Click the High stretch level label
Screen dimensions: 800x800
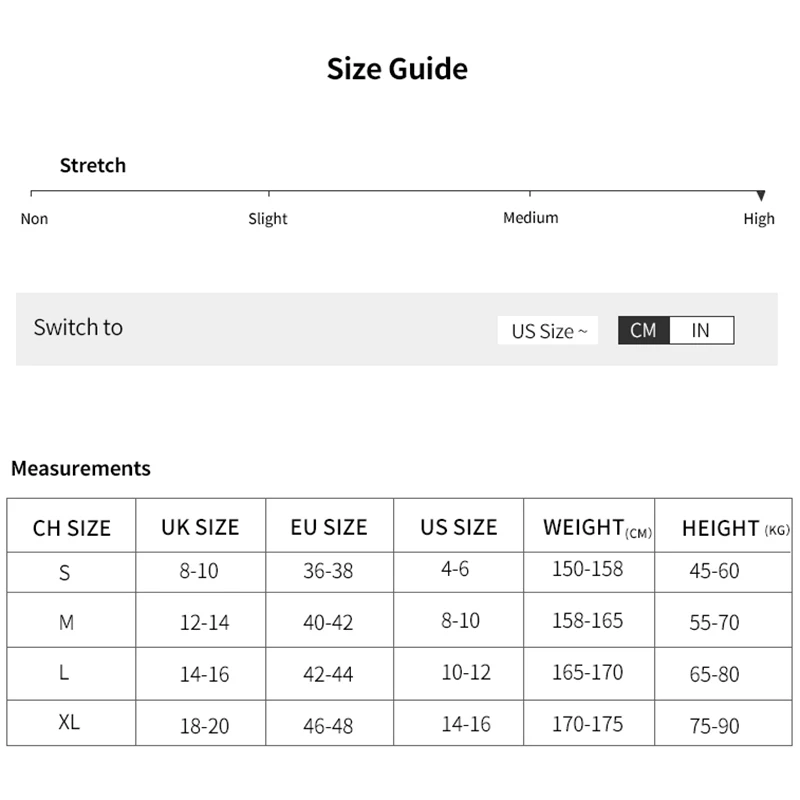click(760, 218)
